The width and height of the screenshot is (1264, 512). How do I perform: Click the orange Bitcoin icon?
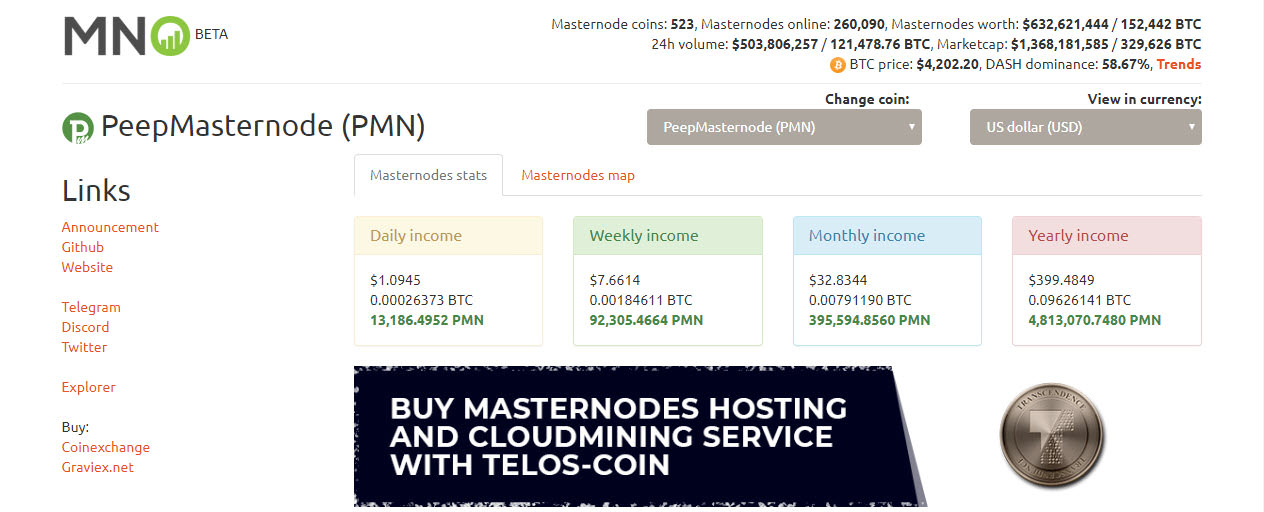(x=838, y=65)
